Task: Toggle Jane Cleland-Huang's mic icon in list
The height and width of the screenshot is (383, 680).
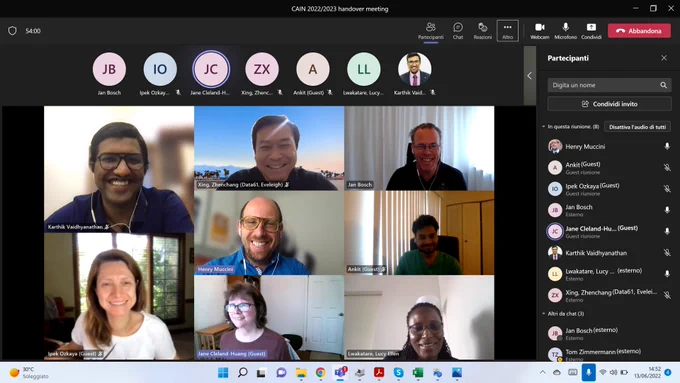Action: (667, 231)
